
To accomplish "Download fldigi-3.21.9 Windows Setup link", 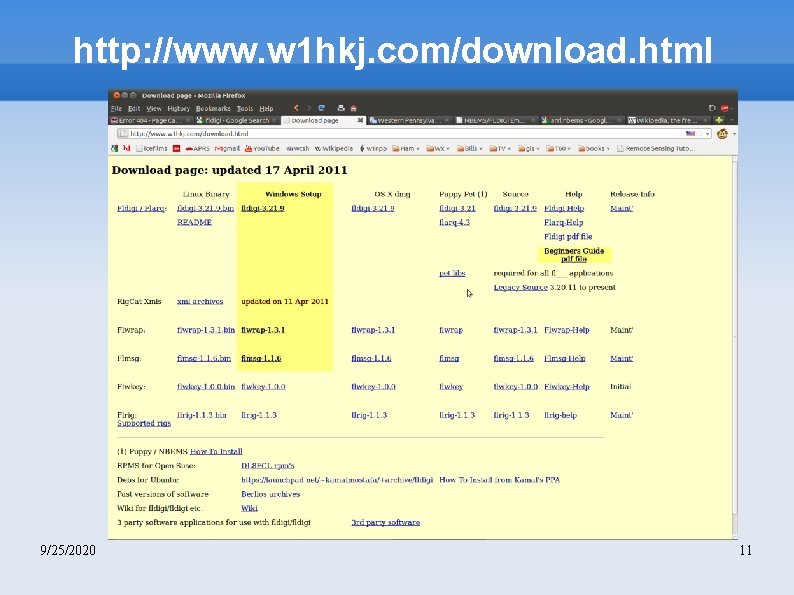I will click(x=263, y=208).
